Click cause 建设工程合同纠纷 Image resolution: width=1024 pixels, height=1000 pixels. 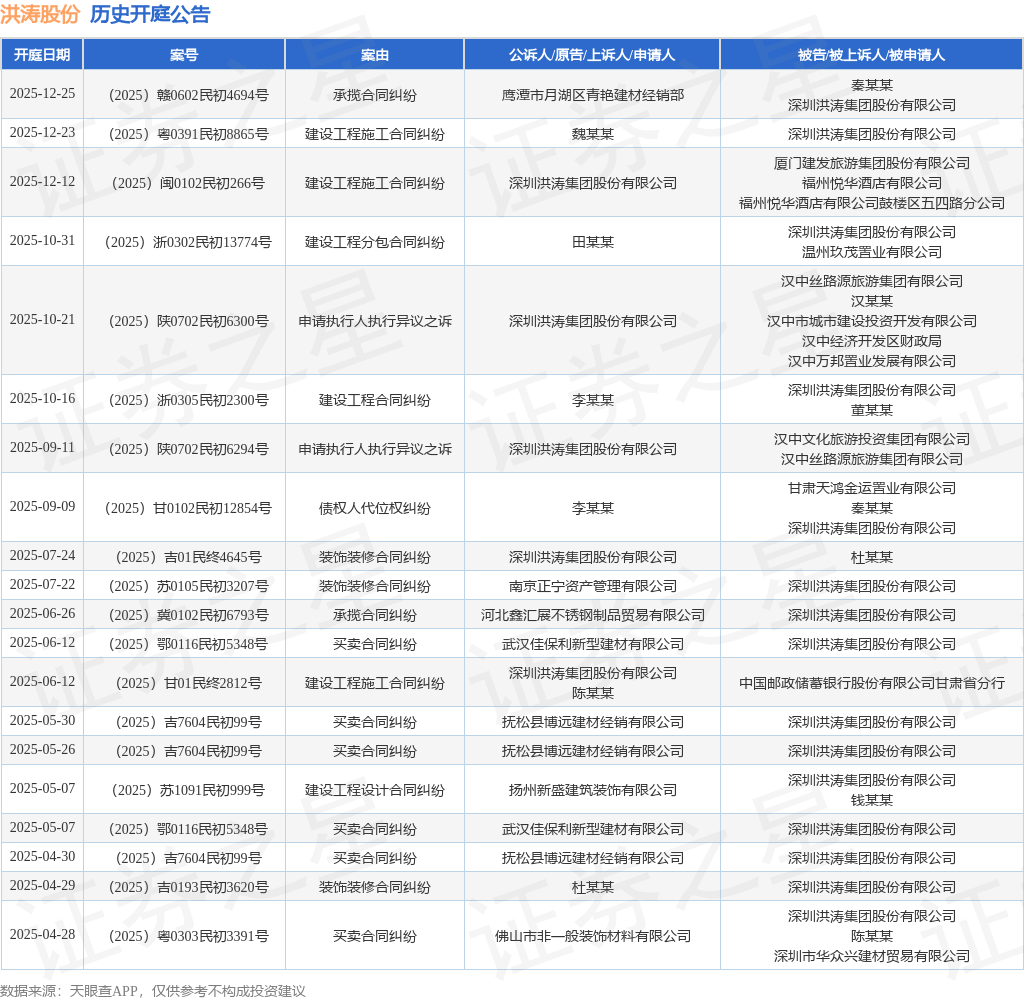click(x=375, y=400)
